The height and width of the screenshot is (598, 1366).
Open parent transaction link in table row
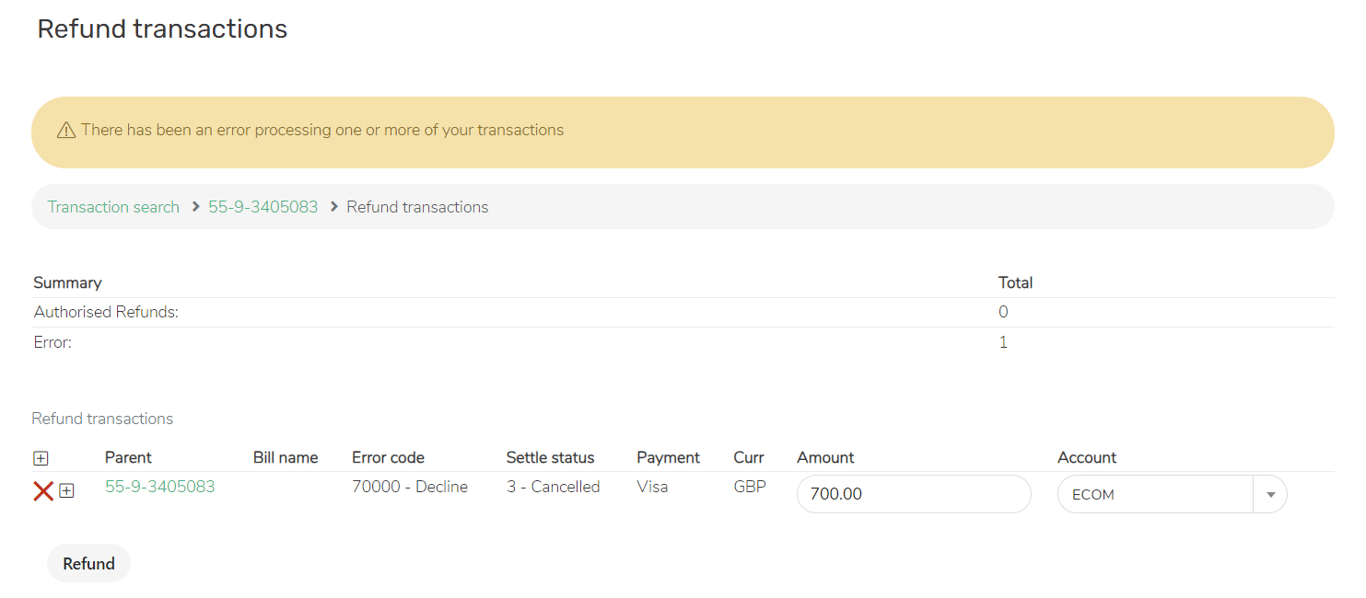160,487
